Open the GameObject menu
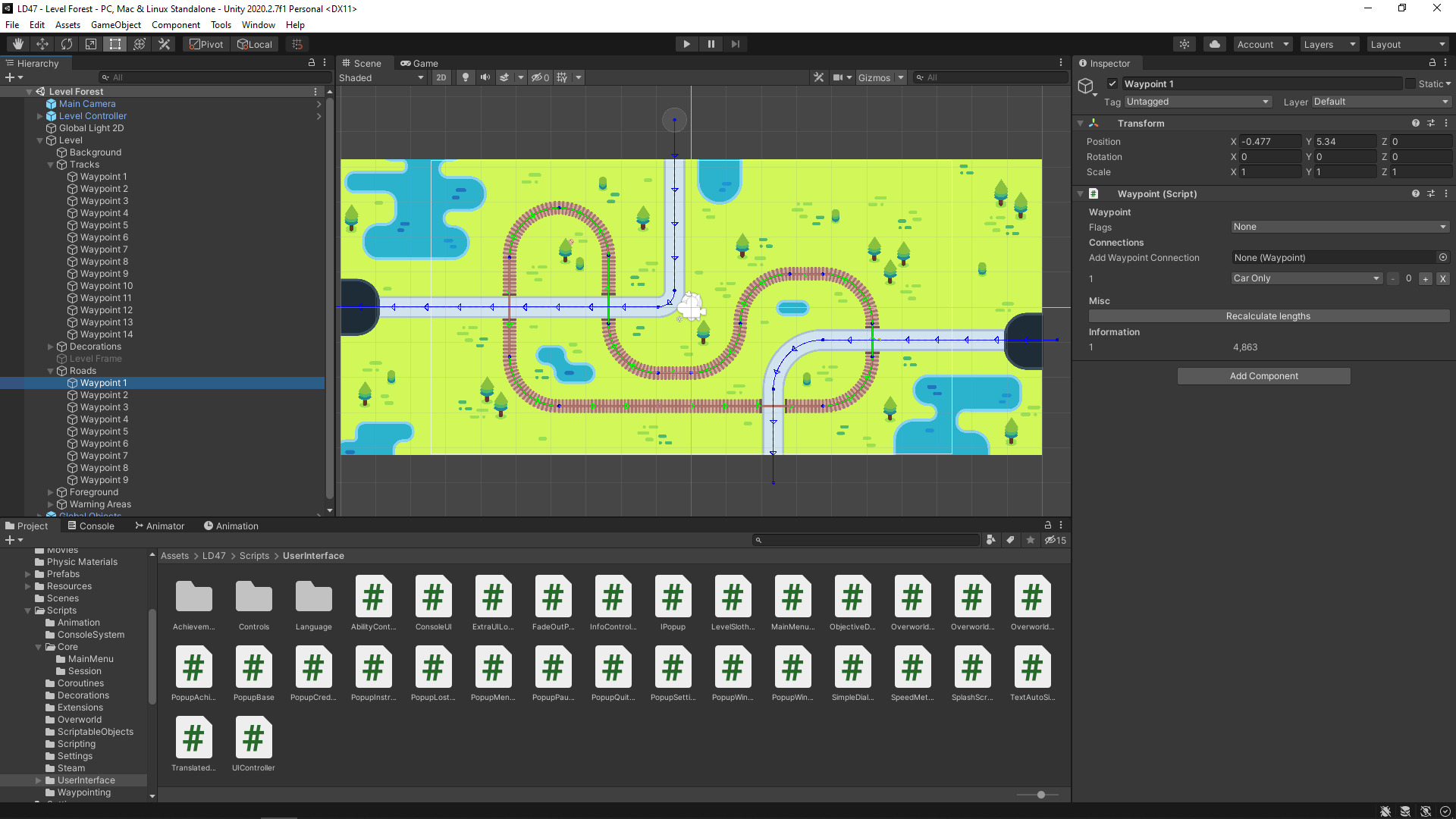The image size is (1456, 819). (116, 25)
